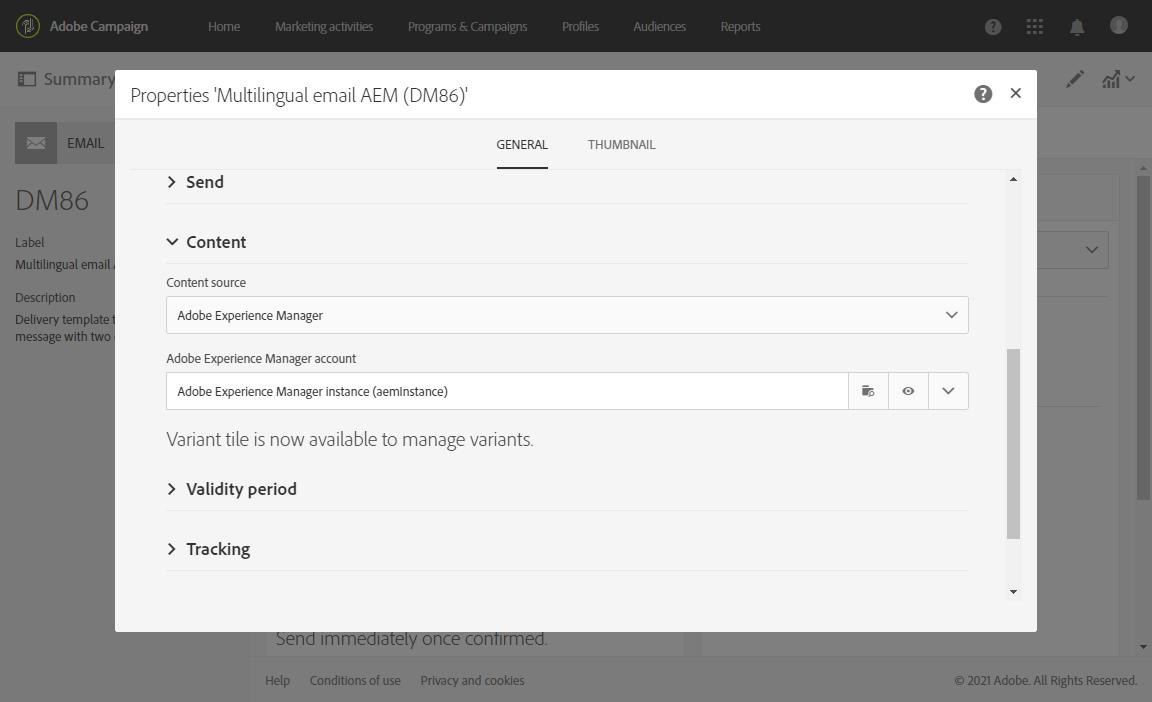Click the dialog scrollbar up arrow

point(1013,179)
